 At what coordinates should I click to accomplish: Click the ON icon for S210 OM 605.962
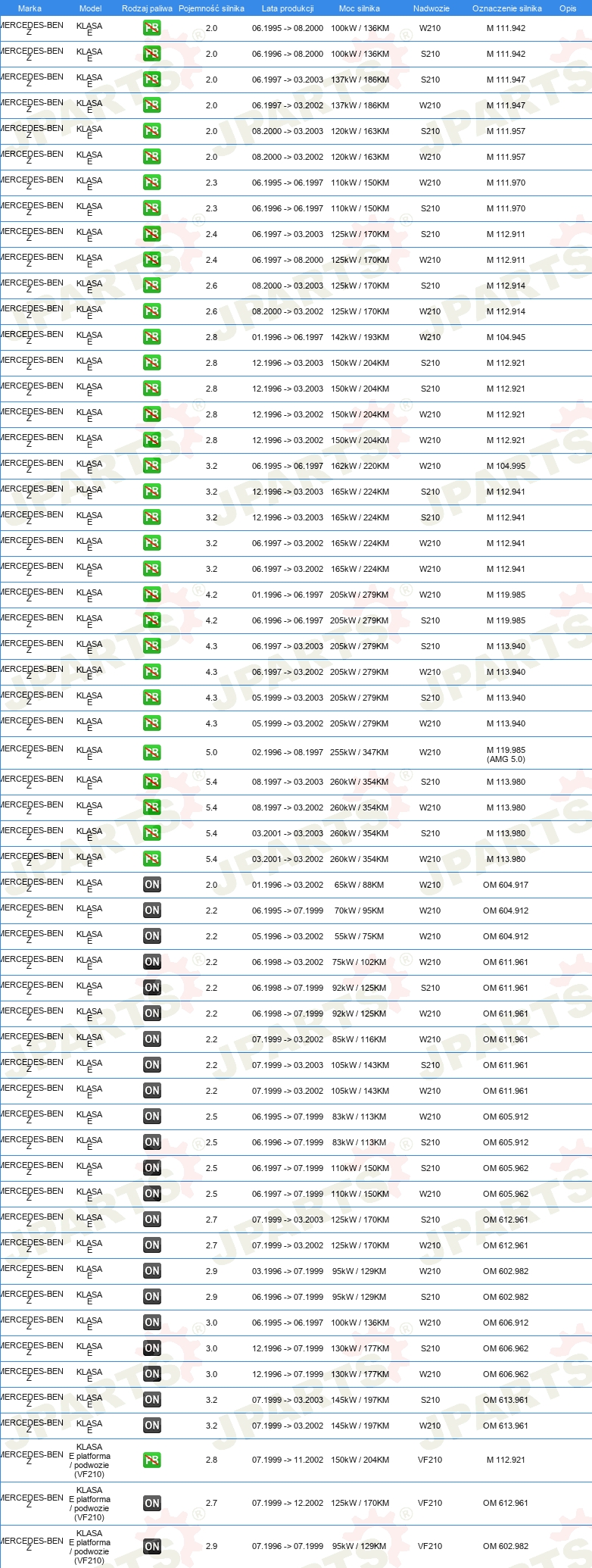pos(152,1168)
